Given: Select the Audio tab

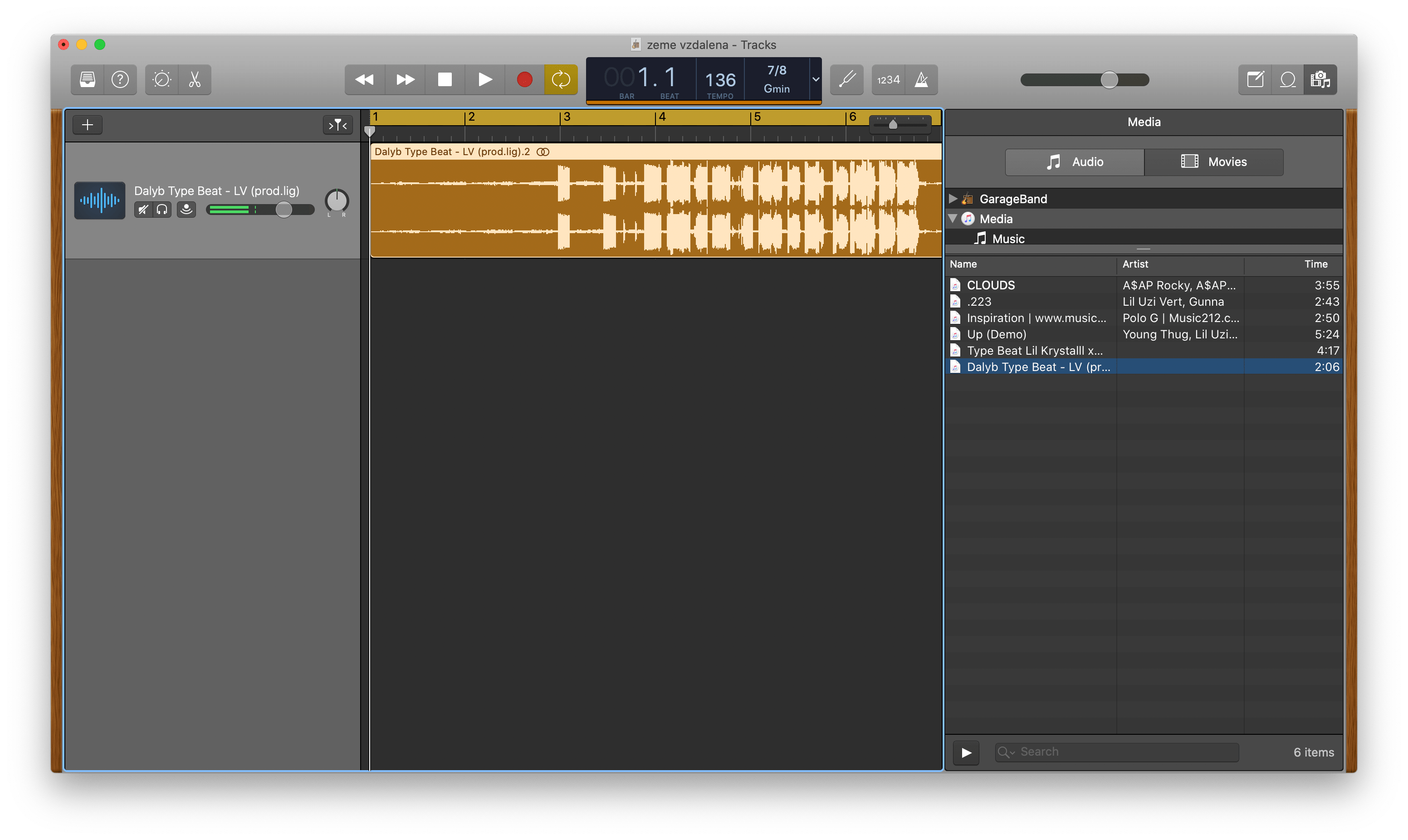Looking at the screenshot, I should click(x=1074, y=161).
